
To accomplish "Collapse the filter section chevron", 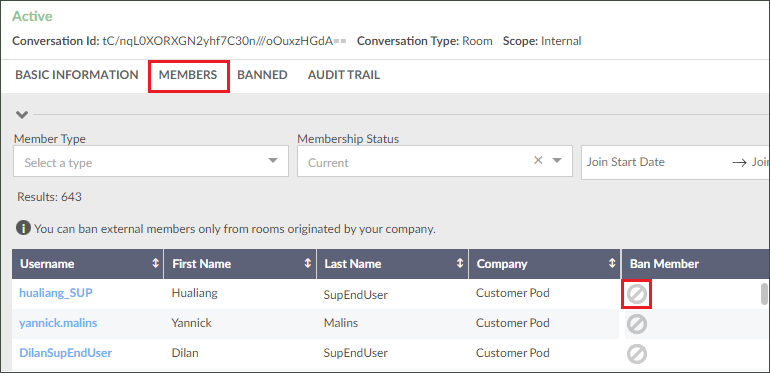I will (x=22, y=115).
